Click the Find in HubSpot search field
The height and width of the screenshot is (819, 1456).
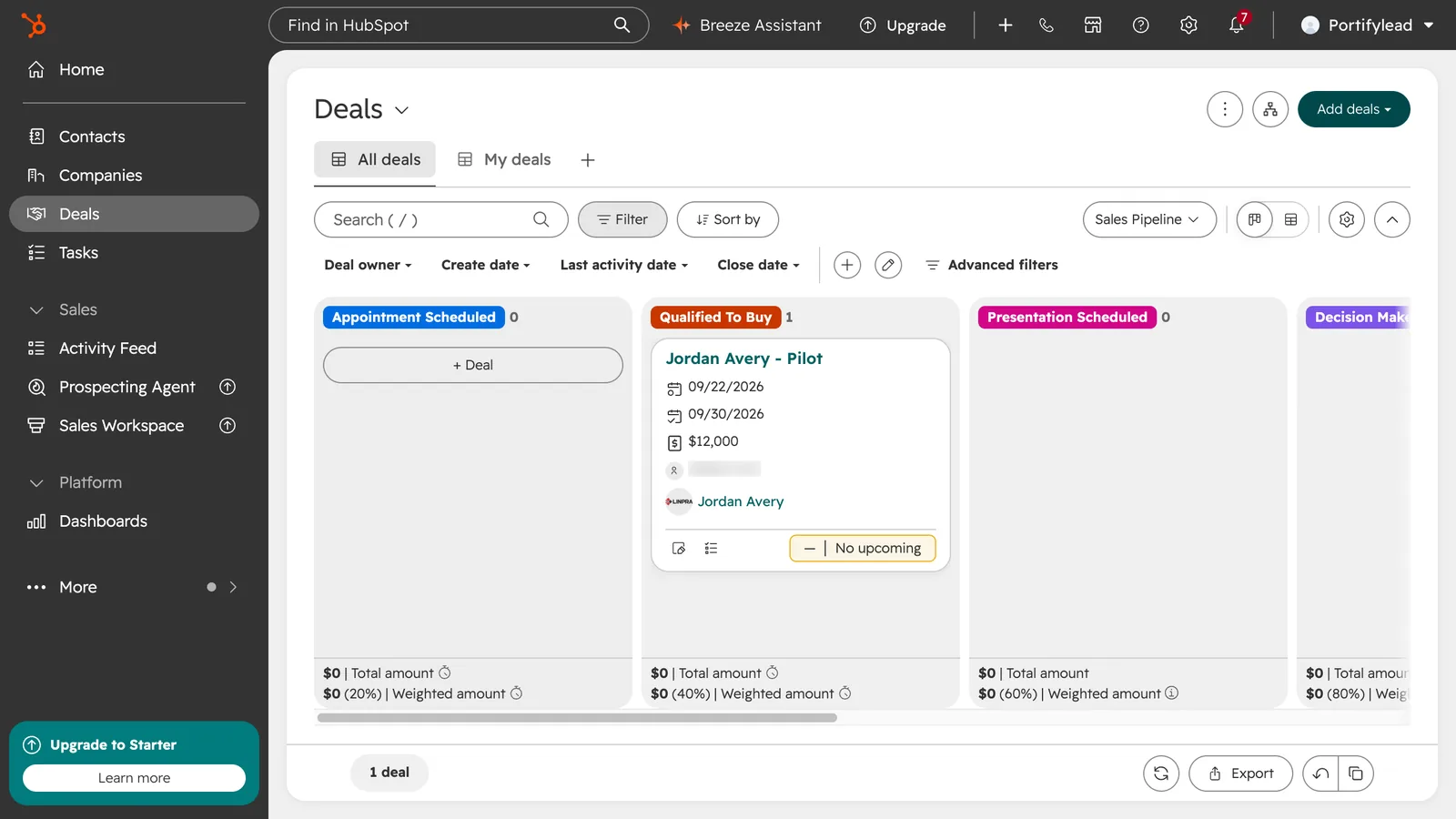pyautogui.click(x=459, y=25)
